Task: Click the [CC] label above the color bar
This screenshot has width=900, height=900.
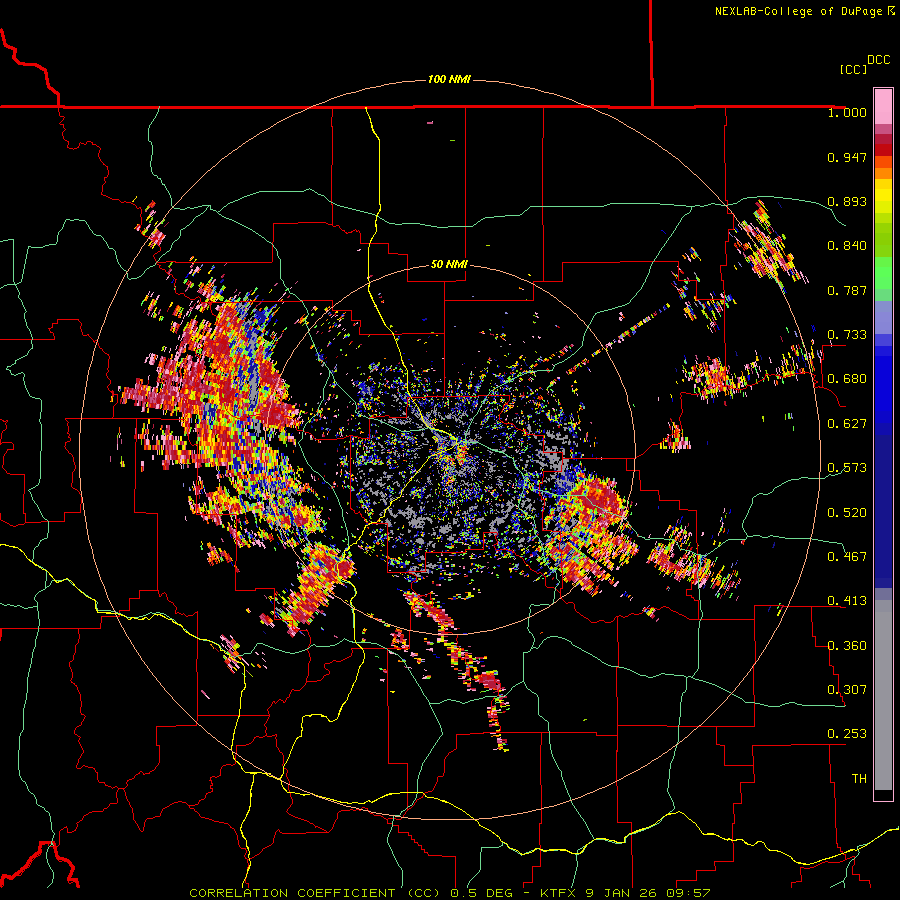Action: (x=853, y=69)
